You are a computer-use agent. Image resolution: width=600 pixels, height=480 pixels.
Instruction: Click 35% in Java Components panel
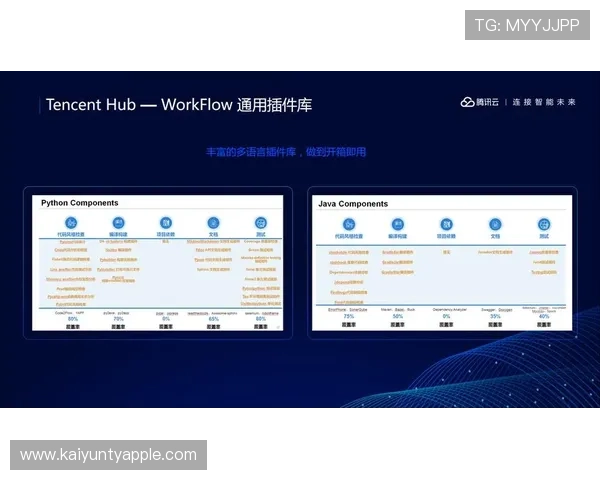(x=495, y=317)
